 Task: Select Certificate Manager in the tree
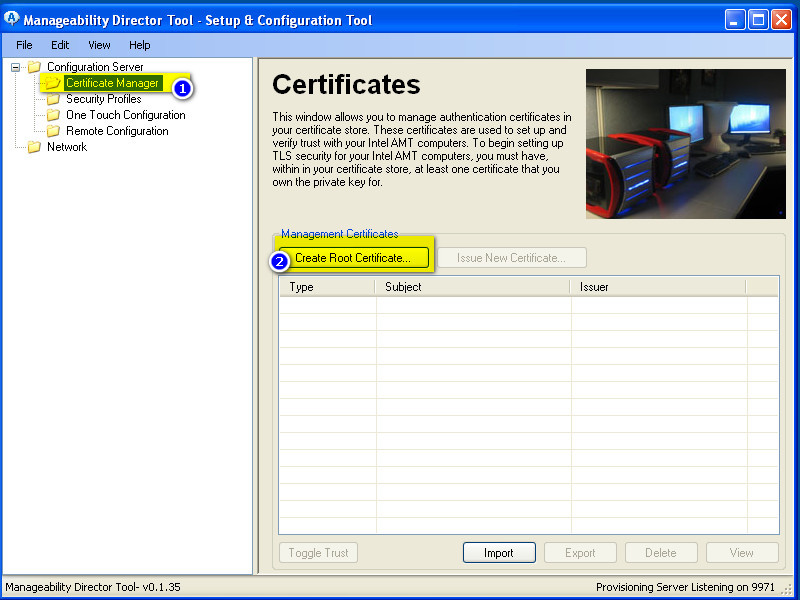point(112,83)
